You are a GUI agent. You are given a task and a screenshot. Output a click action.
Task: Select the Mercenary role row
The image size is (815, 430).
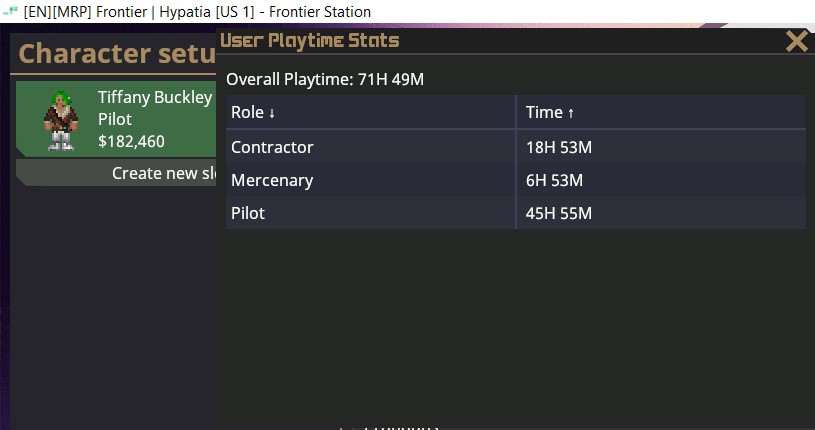[516, 180]
